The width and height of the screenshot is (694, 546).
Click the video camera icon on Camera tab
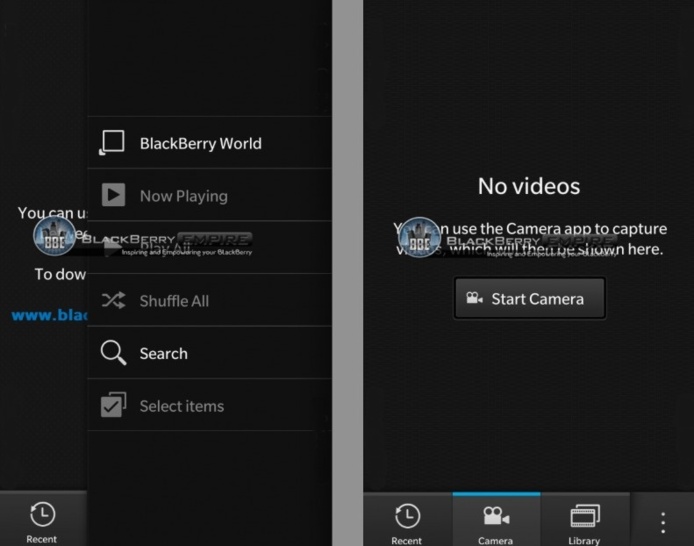pos(496,516)
